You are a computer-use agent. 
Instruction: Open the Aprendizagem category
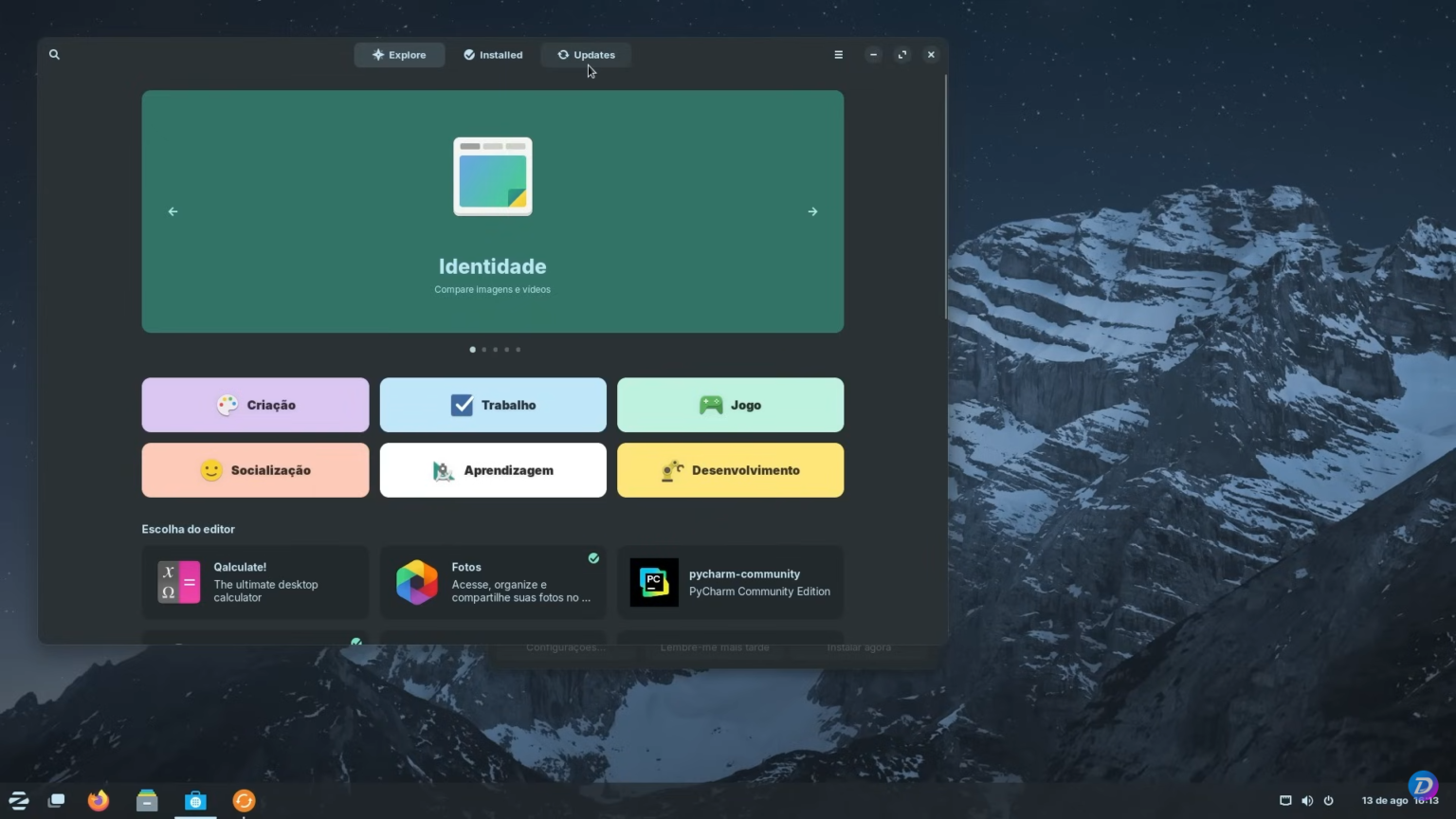click(x=492, y=469)
